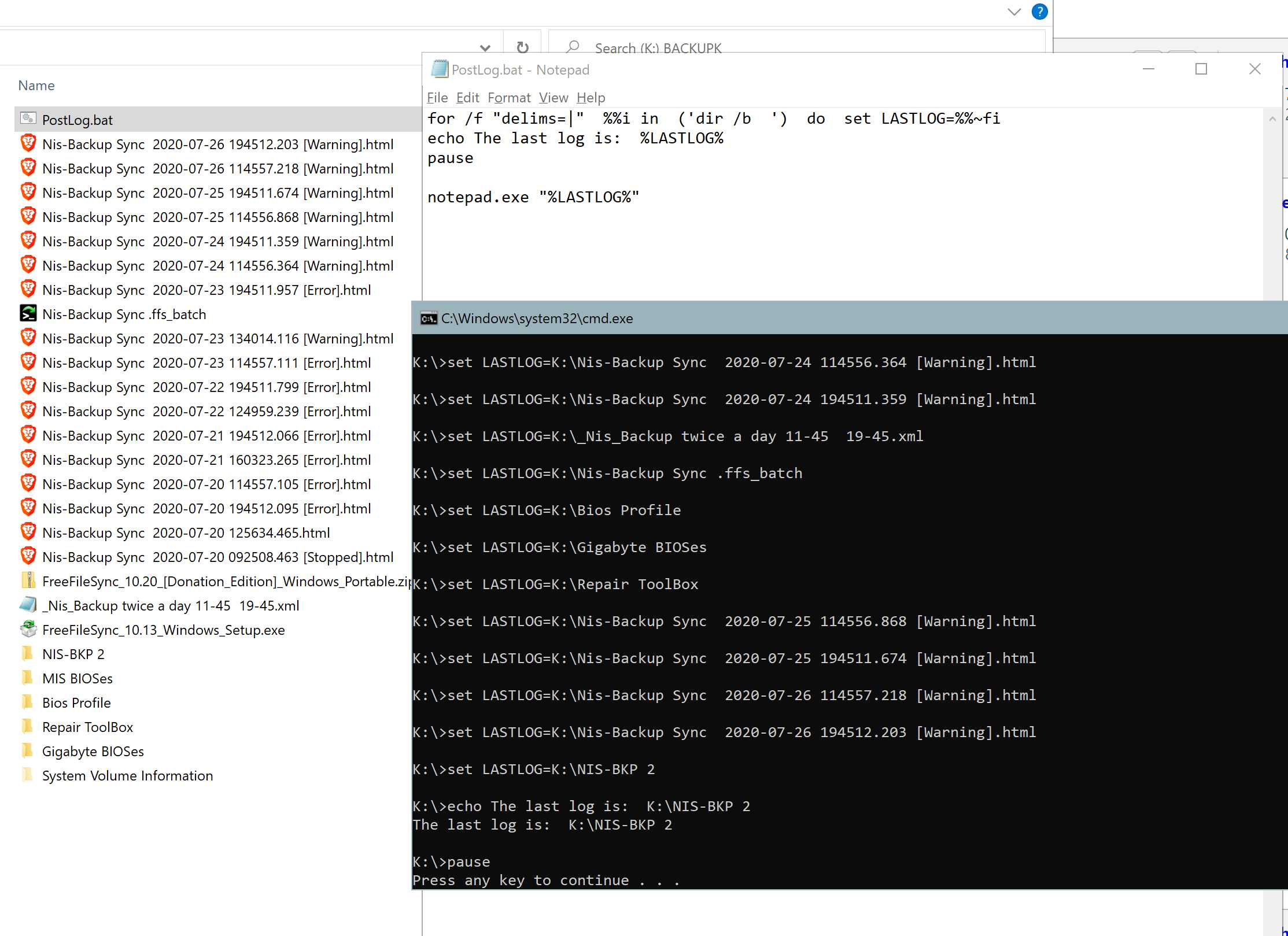This screenshot has width=1288, height=936.
Task: Refresh the Explorer folder view
Action: (x=522, y=47)
